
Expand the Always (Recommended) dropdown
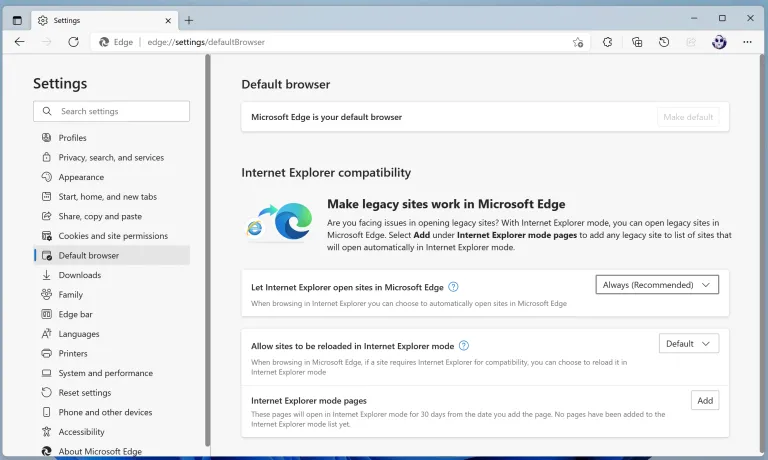tap(657, 285)
